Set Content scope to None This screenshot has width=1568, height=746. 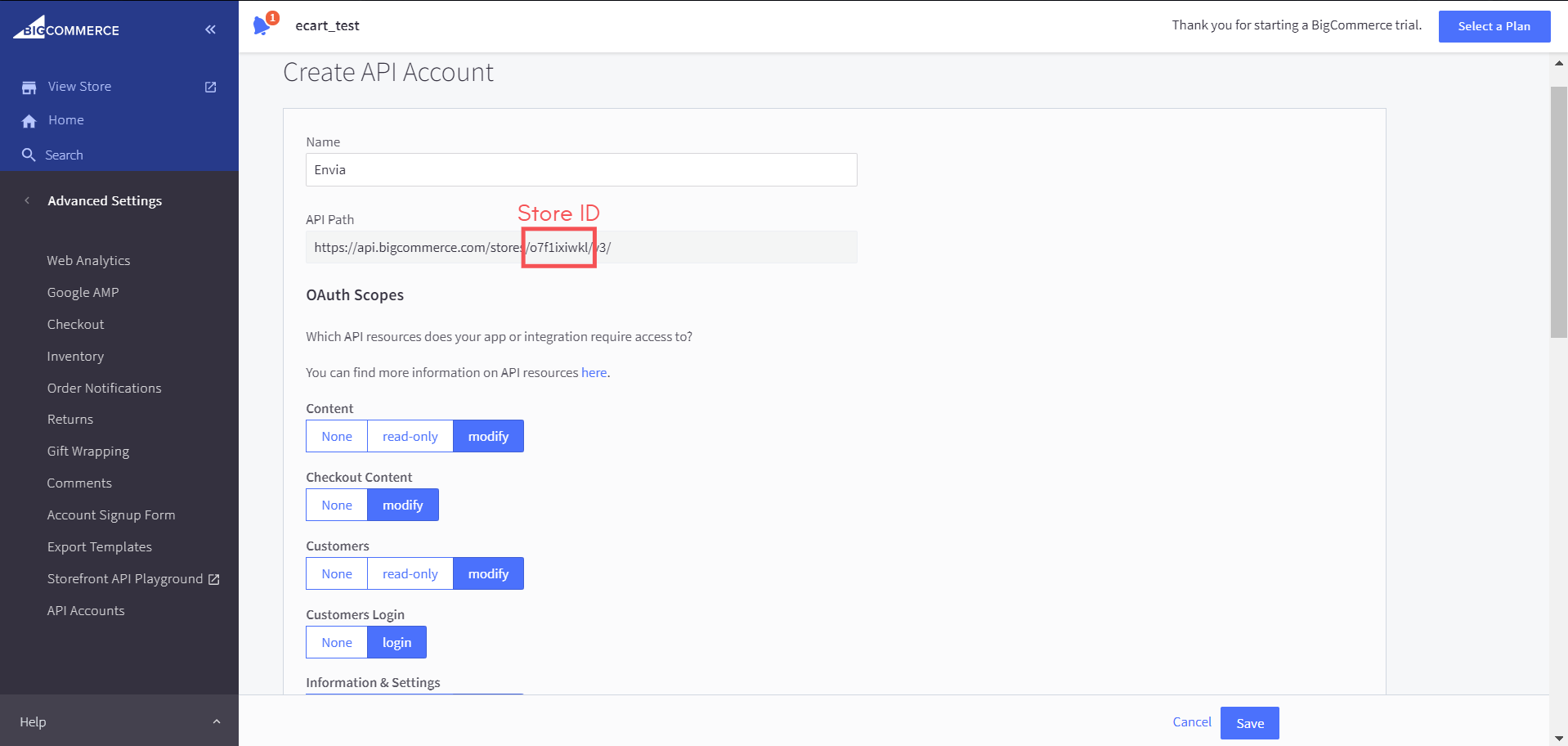coord(337,436)
